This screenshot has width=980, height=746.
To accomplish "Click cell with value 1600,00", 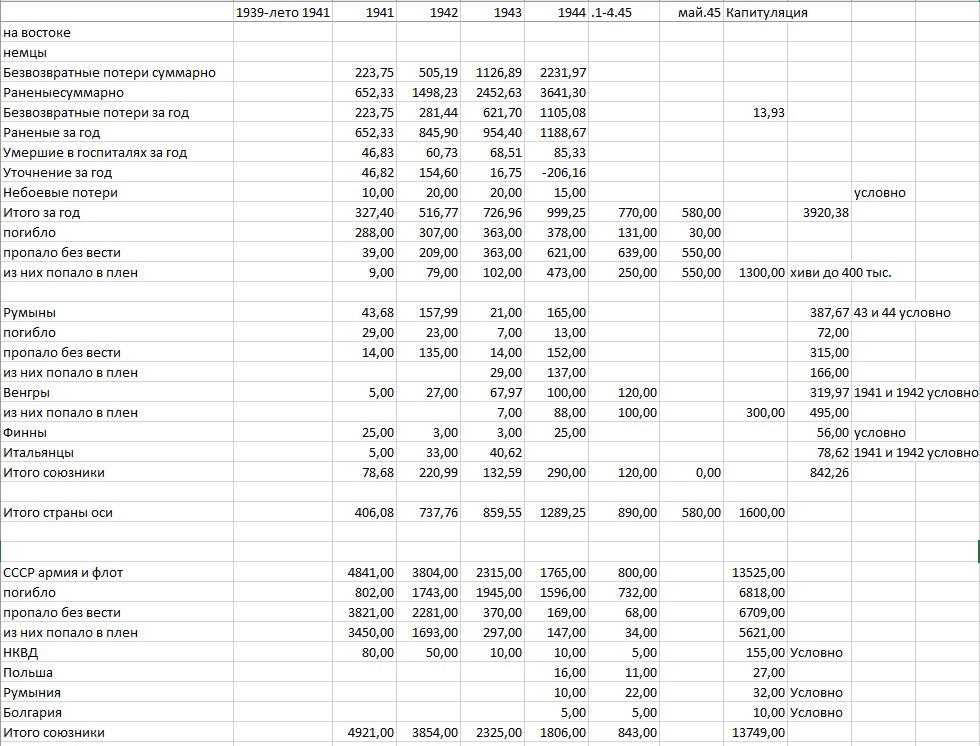I will point(755,512).
